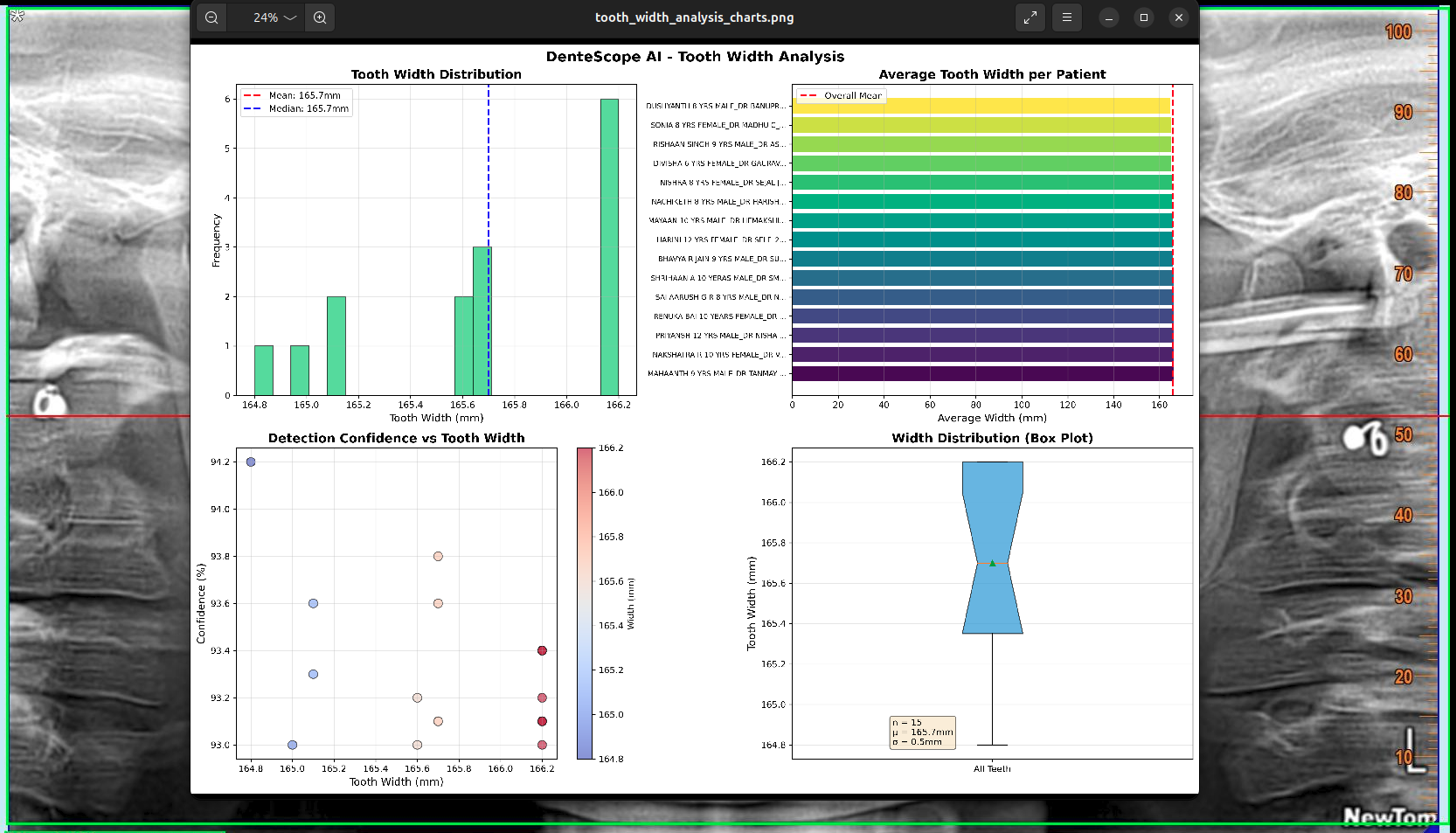The height and width of the screenshot is (833, 1456).
Task: Click the Overall Mean legend in bar chart
Action: (x=842, y=96)
